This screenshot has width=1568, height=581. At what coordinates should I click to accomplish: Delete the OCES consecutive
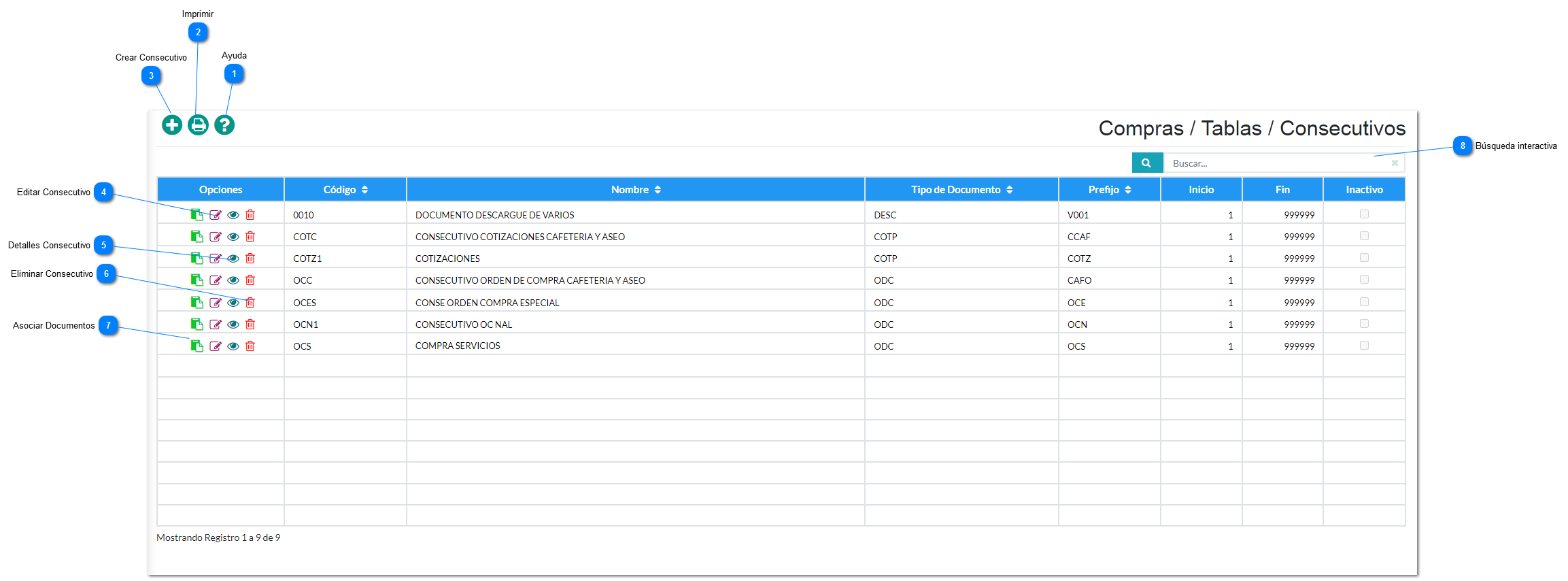tap(250, 303)
